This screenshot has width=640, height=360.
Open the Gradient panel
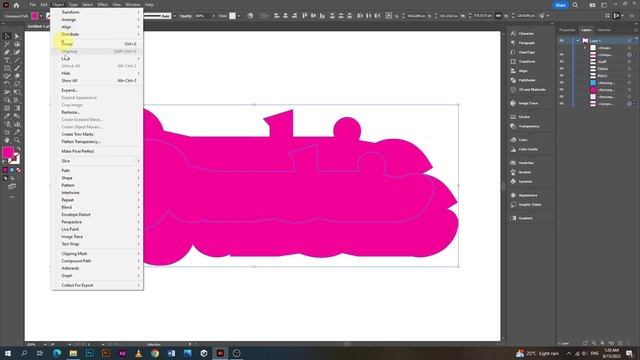[x=521, y=218]
